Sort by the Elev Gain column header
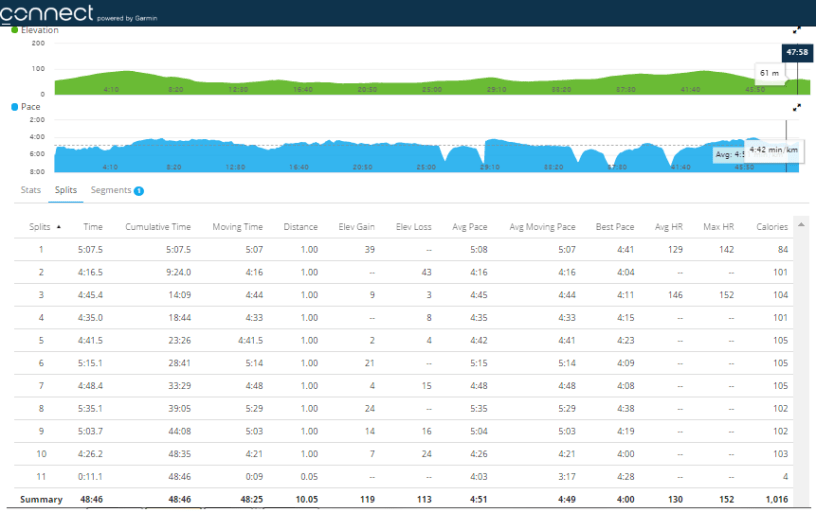 [355, 227]
